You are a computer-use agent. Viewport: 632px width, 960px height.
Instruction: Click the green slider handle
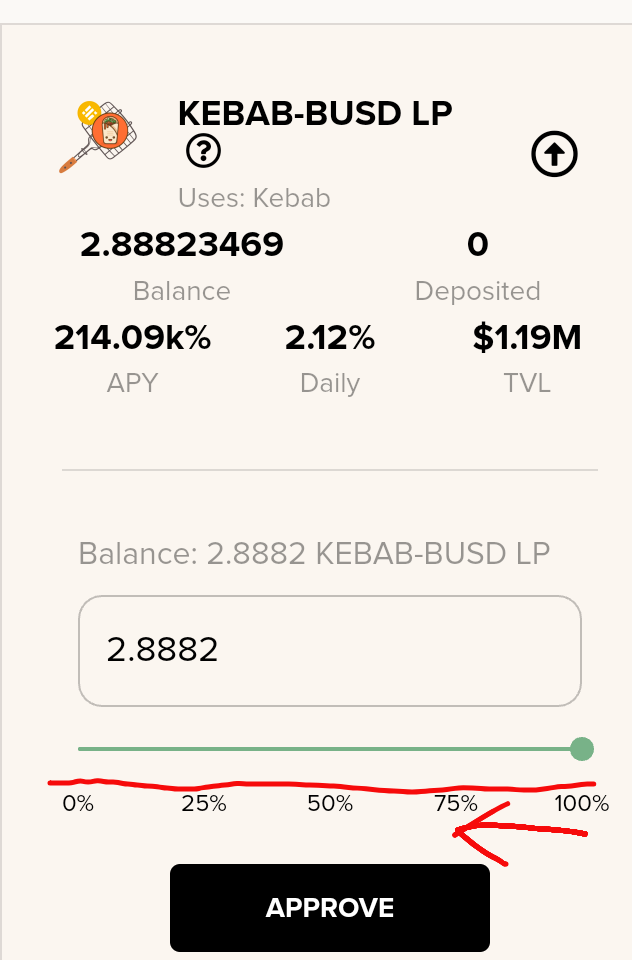pyautogui.click(x=582, y=749)
